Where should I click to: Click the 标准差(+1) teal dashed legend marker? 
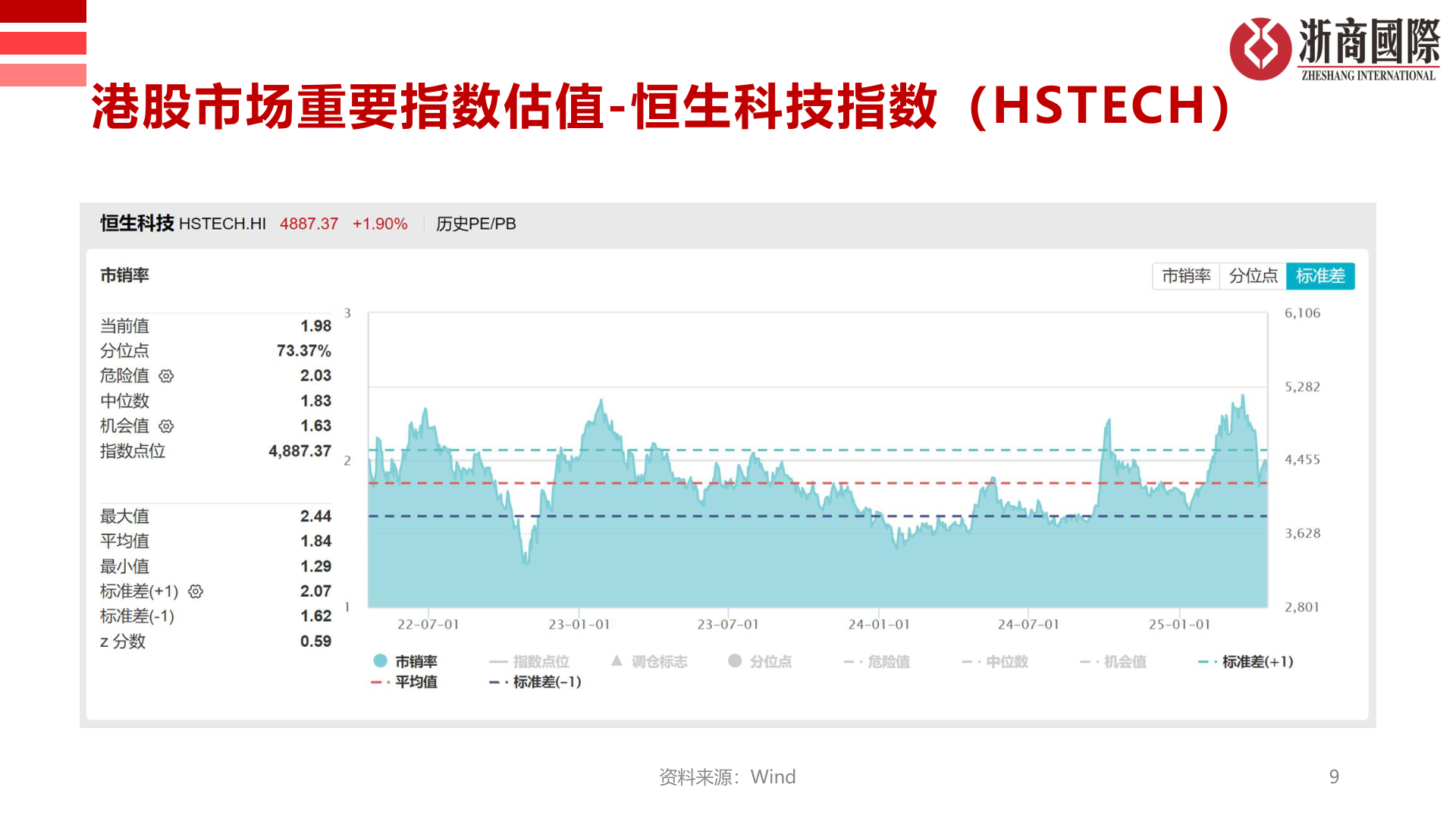pyautogui.click(x=1205, y=661)
